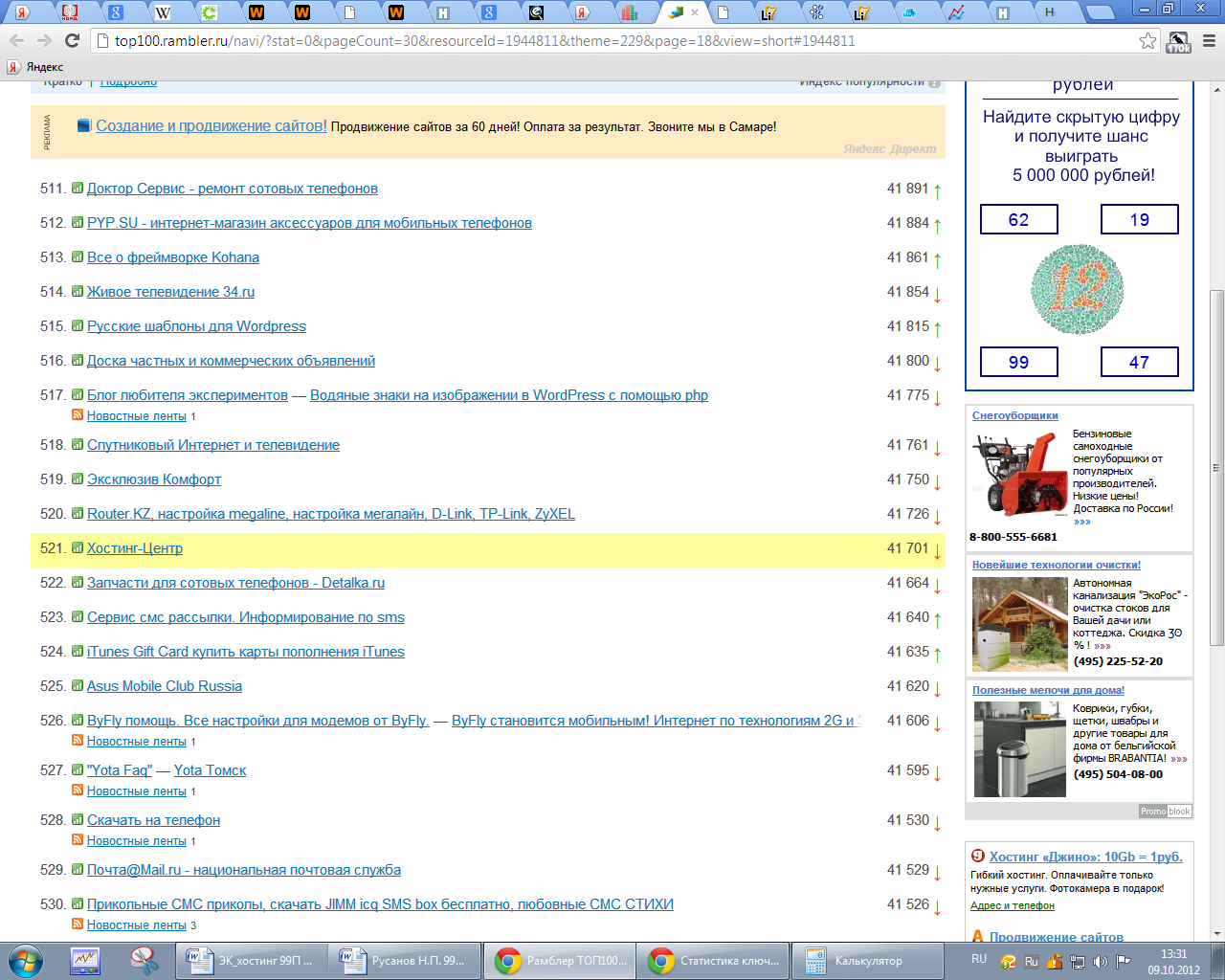Switch to Статистика ключ... Chrome window in taskbar

713,961
